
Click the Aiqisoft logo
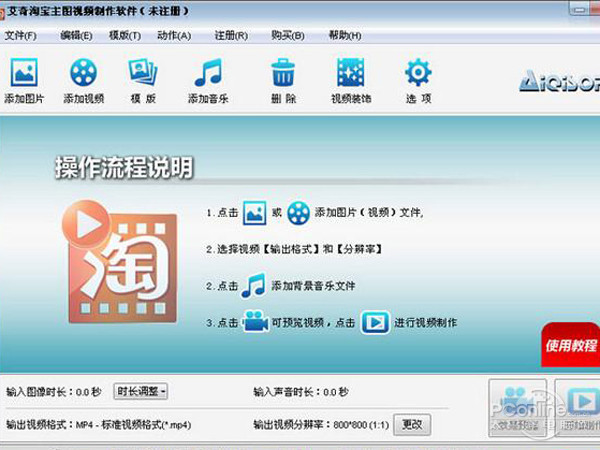point(559,82)
